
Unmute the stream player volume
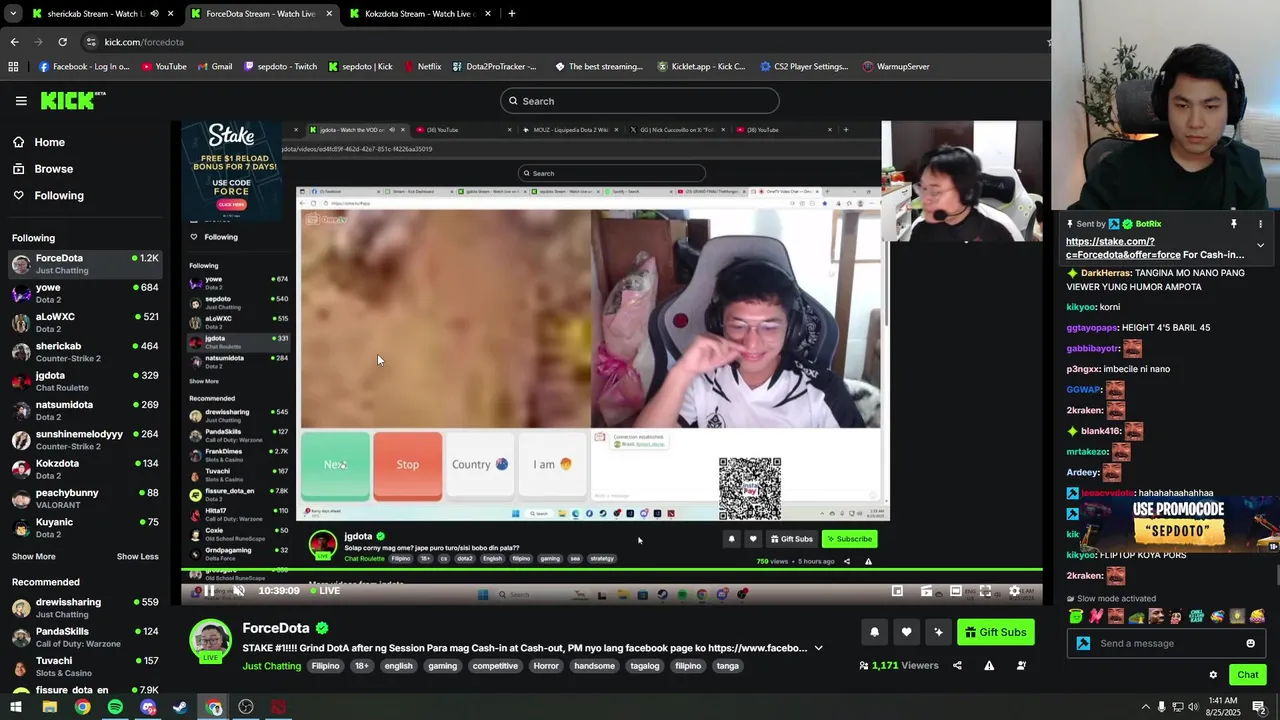[x=238, y=591]
